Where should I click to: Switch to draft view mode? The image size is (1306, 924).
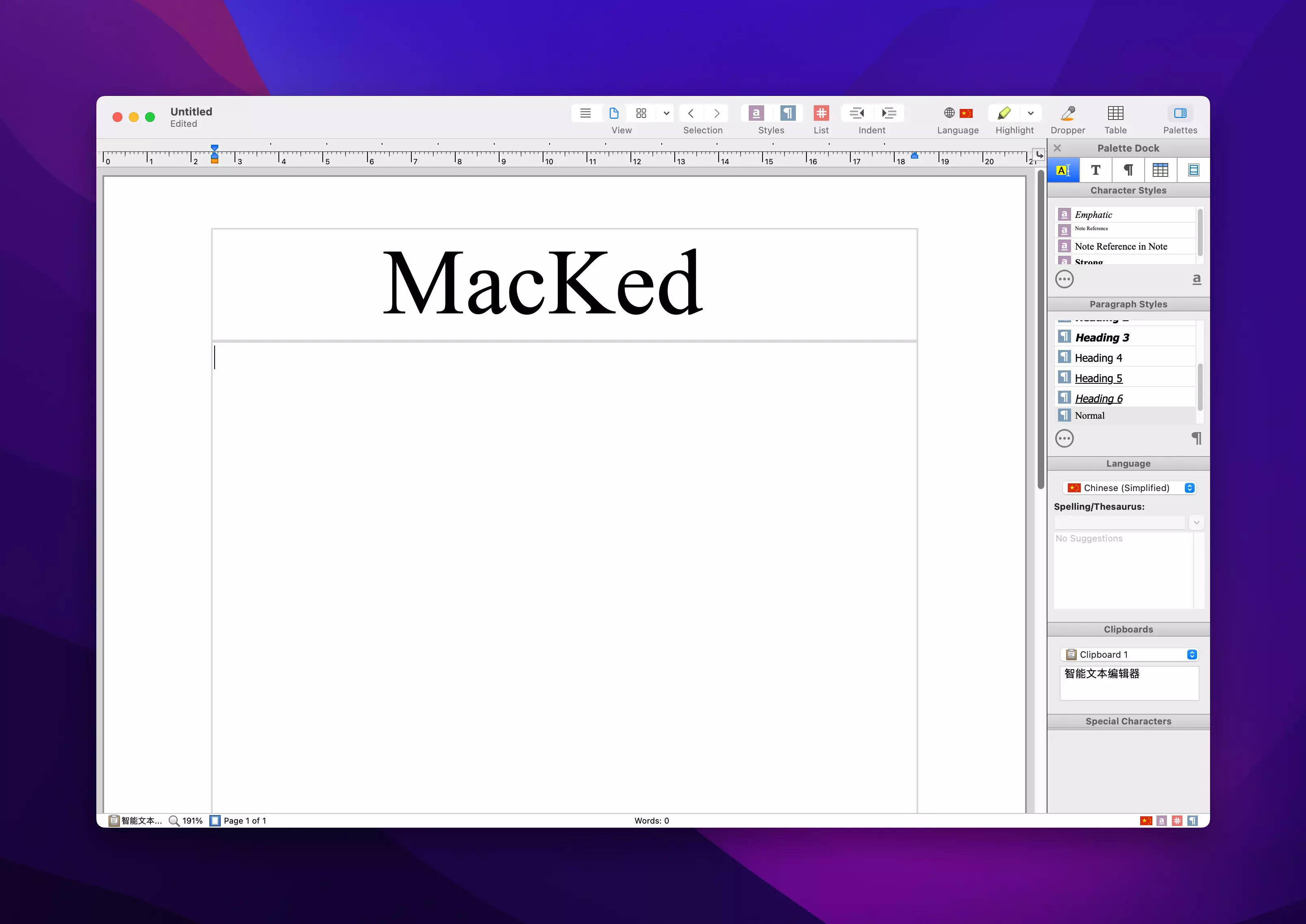point(585,113)
